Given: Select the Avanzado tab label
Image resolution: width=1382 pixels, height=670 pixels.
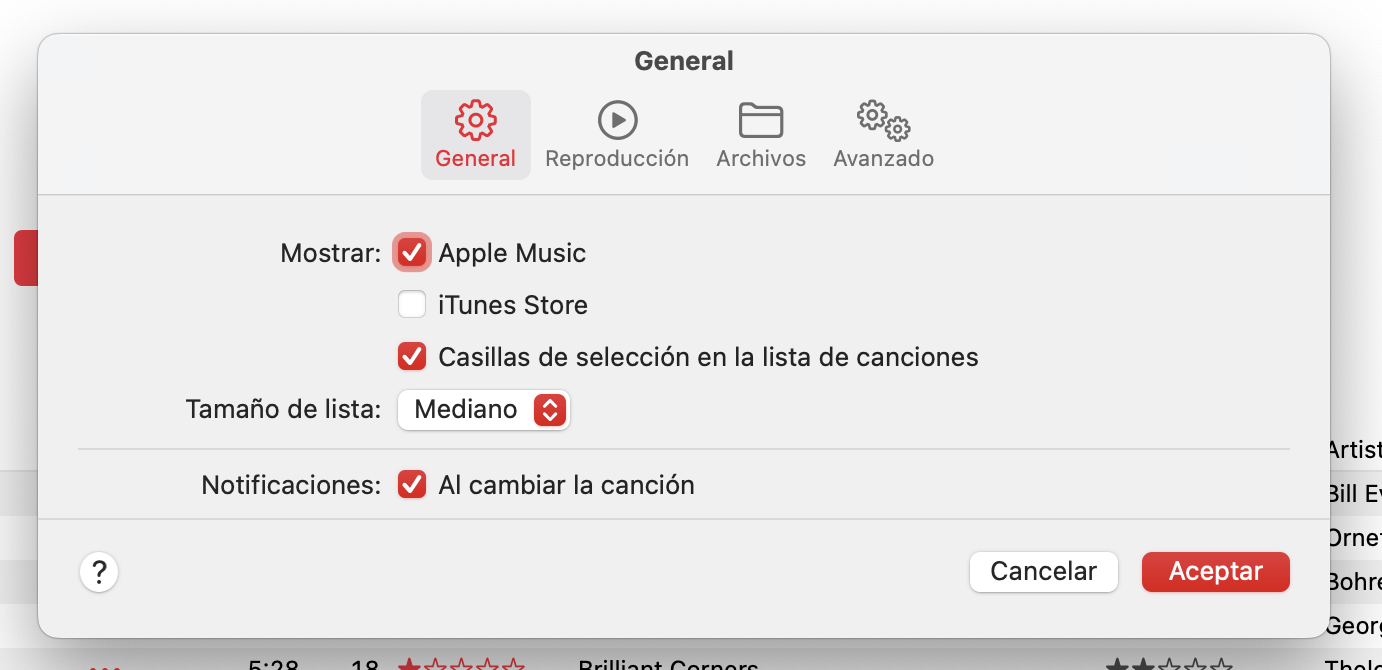Looking at the screenshot, I should [883, 159].
